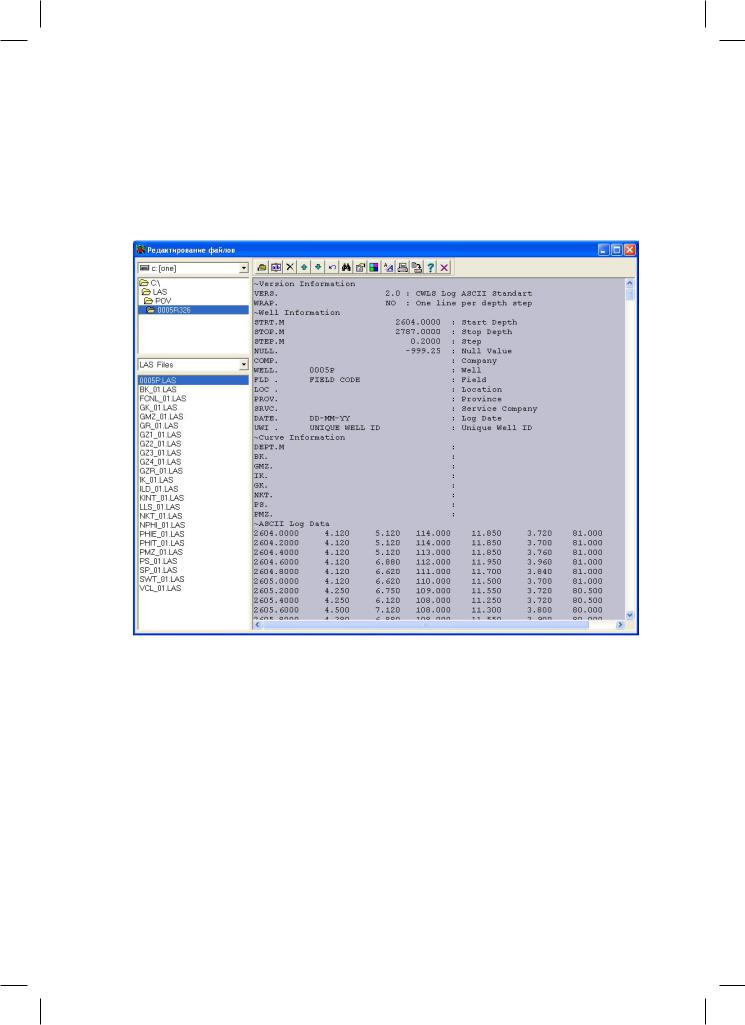Select file FCNL_01.LAS

pyautogui.click(x=163, y=399)
